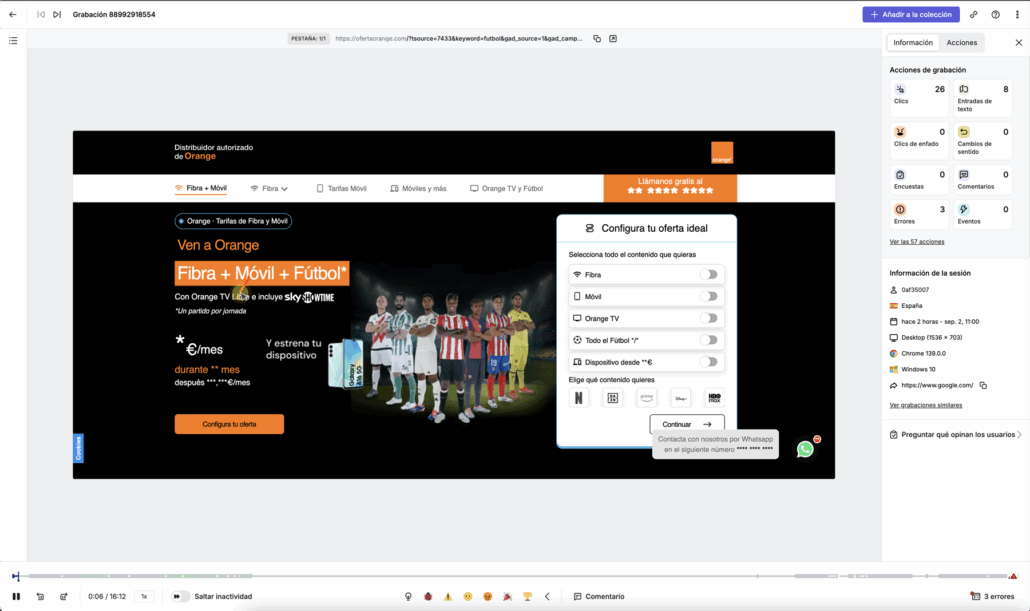Filter by the Clics 26 card
This screenshot has height=611, width=1030.
click(919, 97)
